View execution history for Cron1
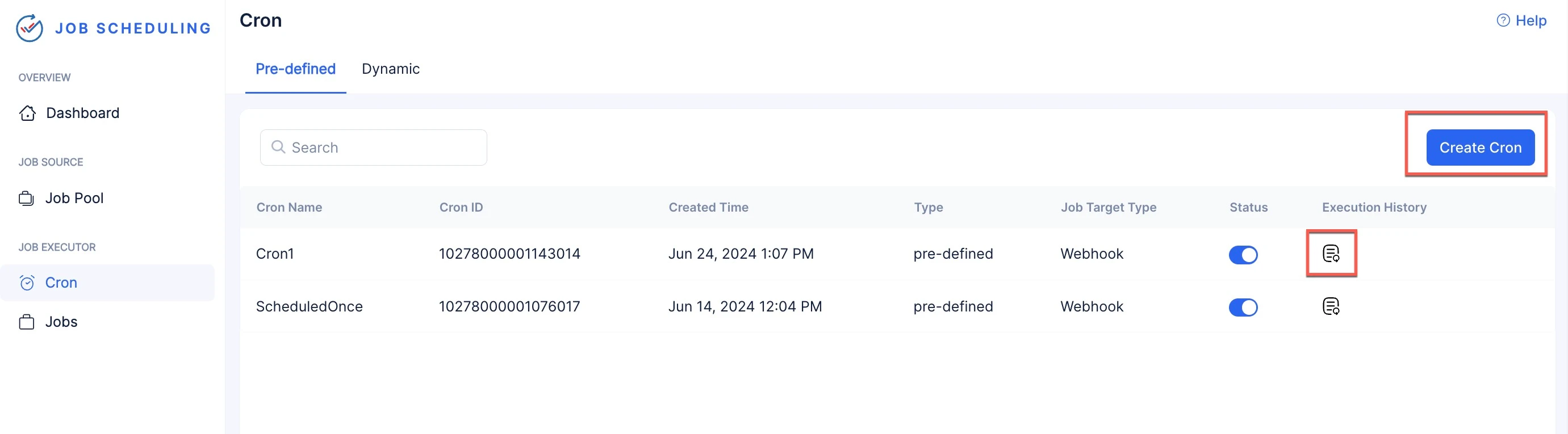This screenshot has width=1568, height=434. pyautogui.click(x=1331, y=254)
